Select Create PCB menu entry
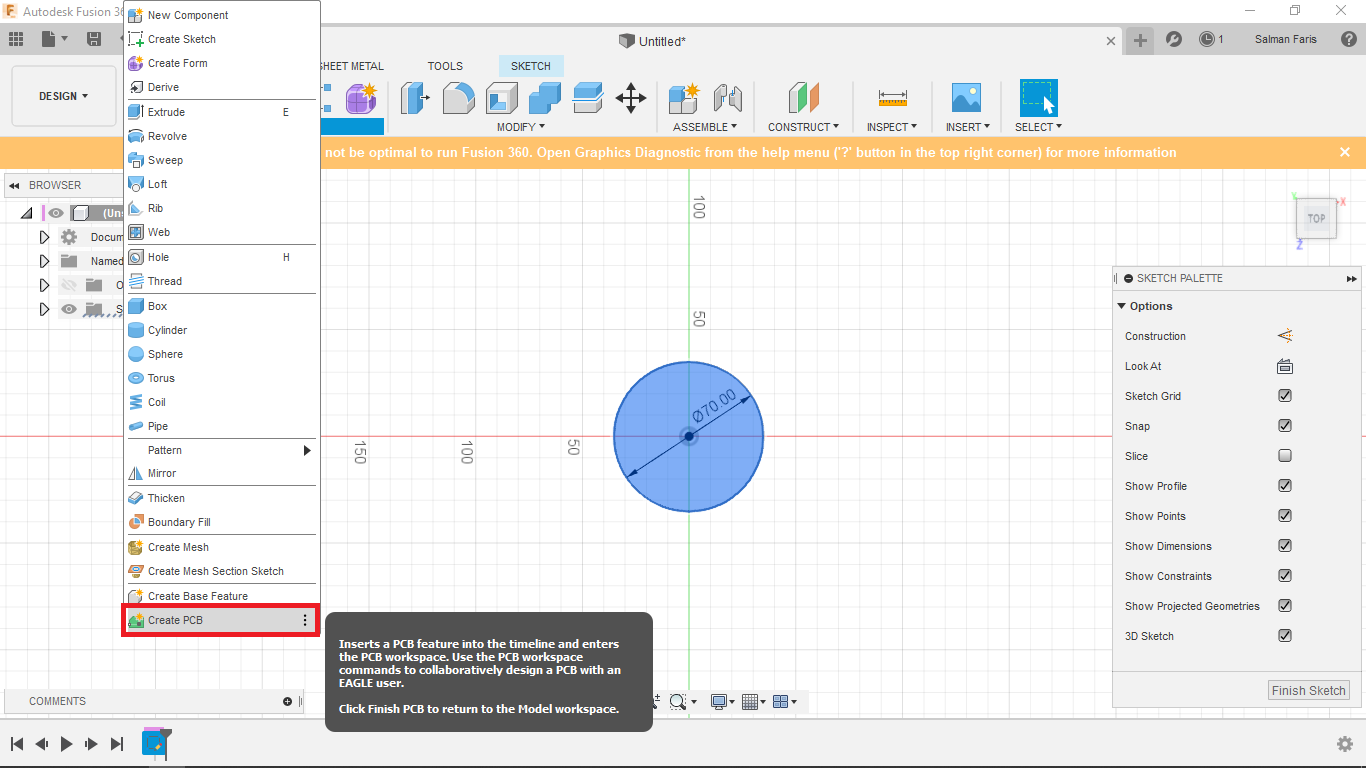 [x=176, y=620]
